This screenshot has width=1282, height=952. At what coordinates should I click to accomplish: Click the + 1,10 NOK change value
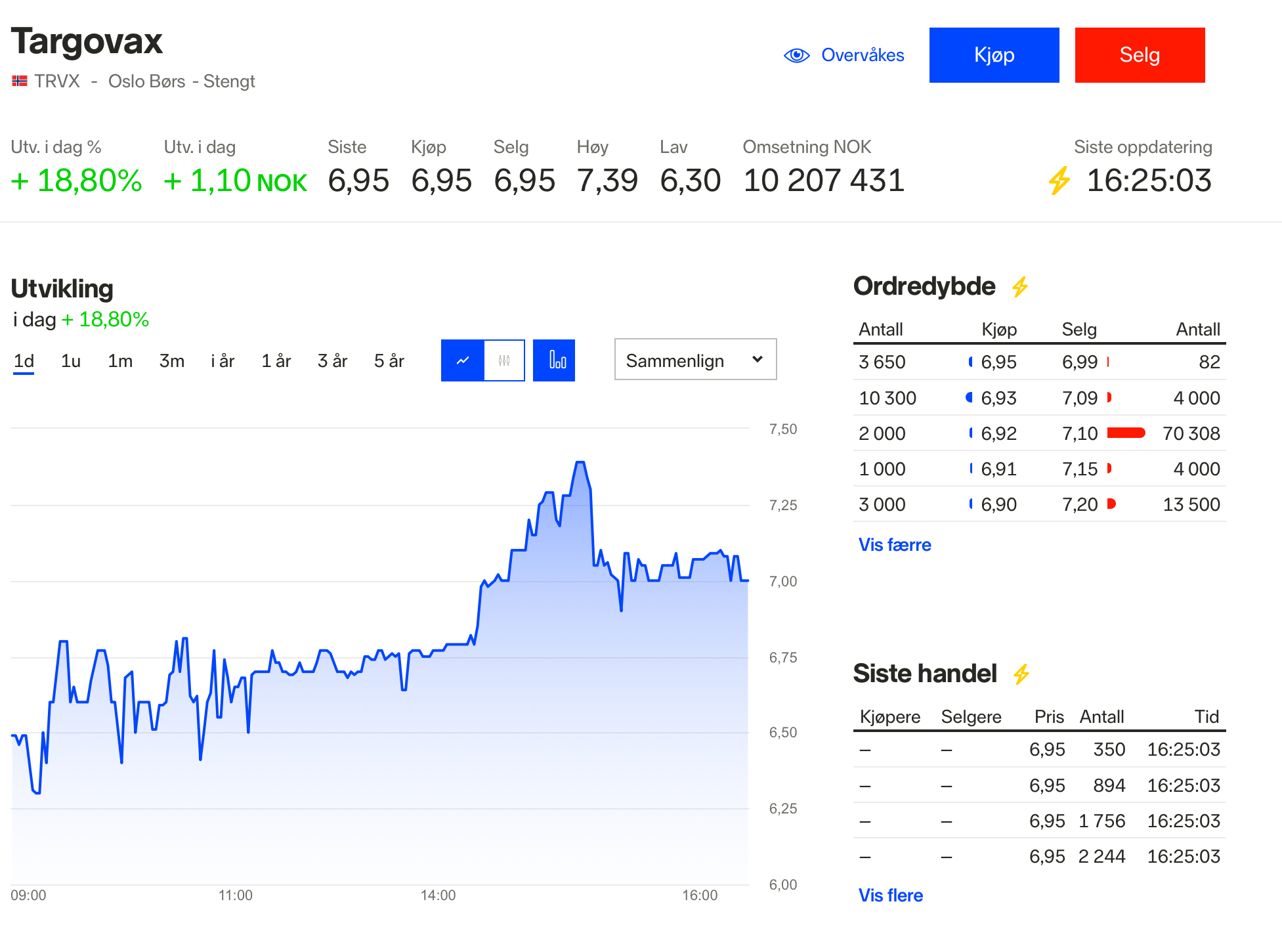click(x=236, y=181)
